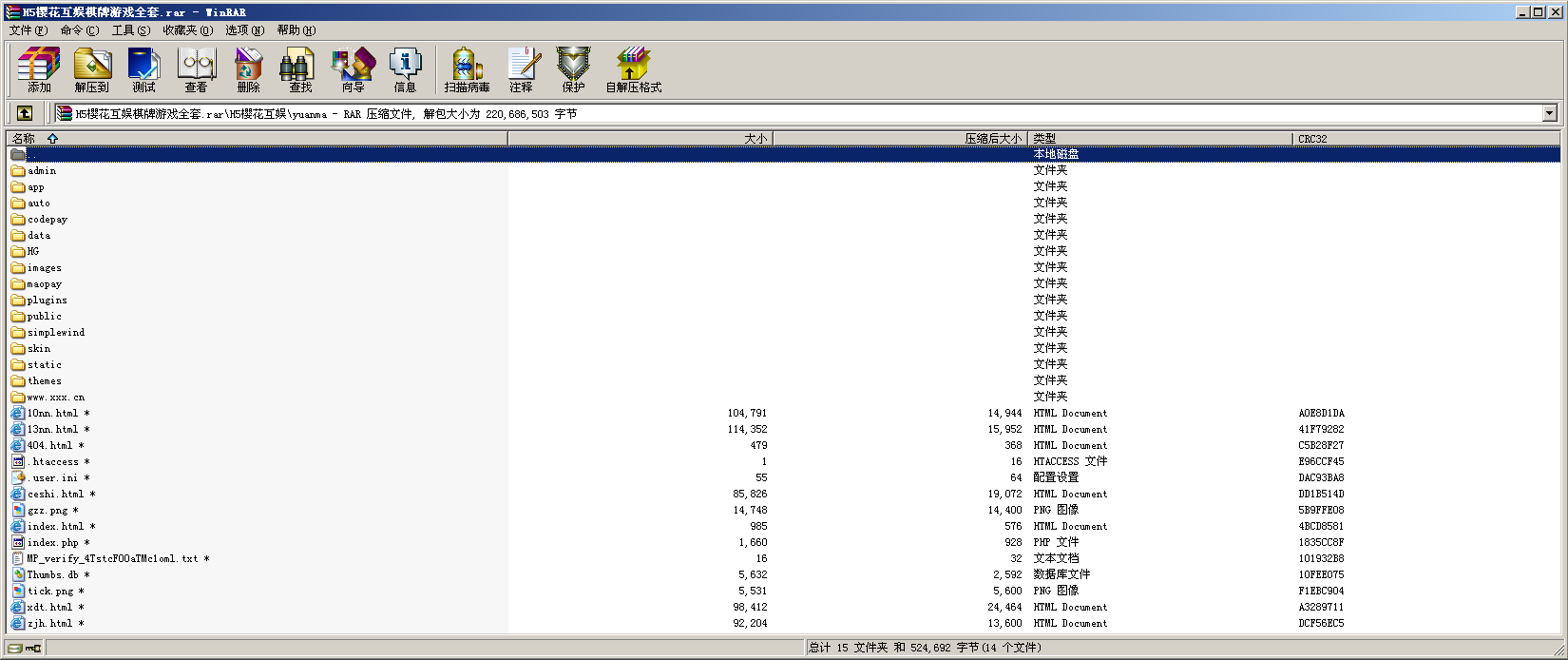The image size is (1568, 660).
Task: Sort by the Name (名称) column header
Action: (24, 139)
